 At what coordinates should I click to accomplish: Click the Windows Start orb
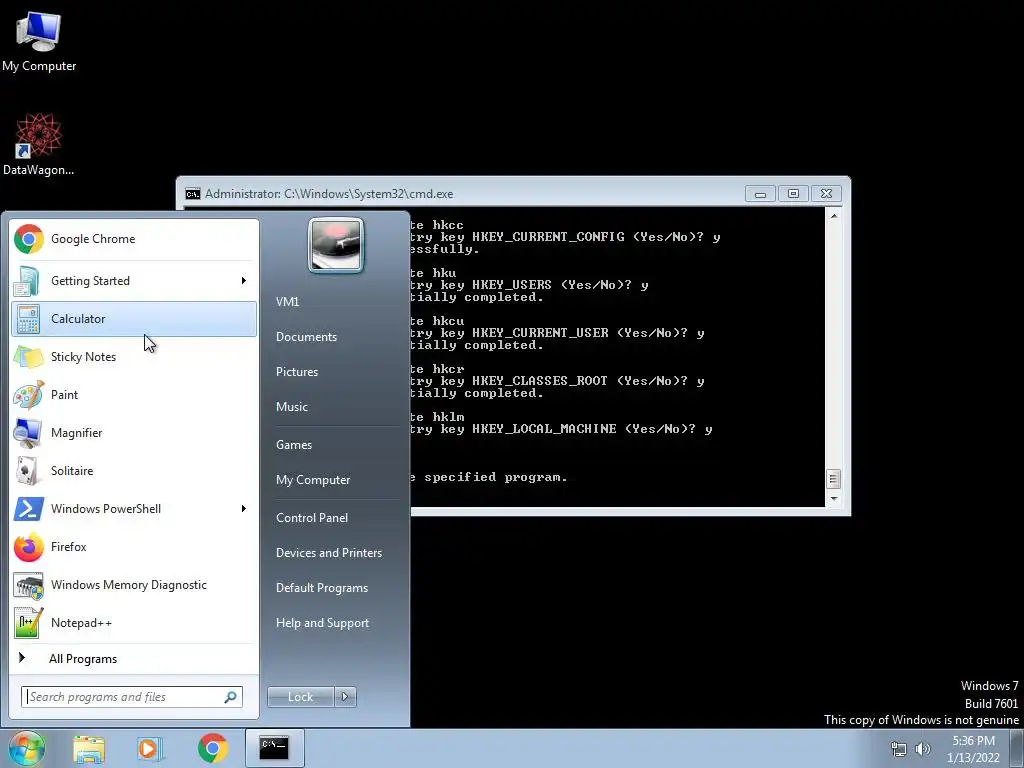click(26, 748)
